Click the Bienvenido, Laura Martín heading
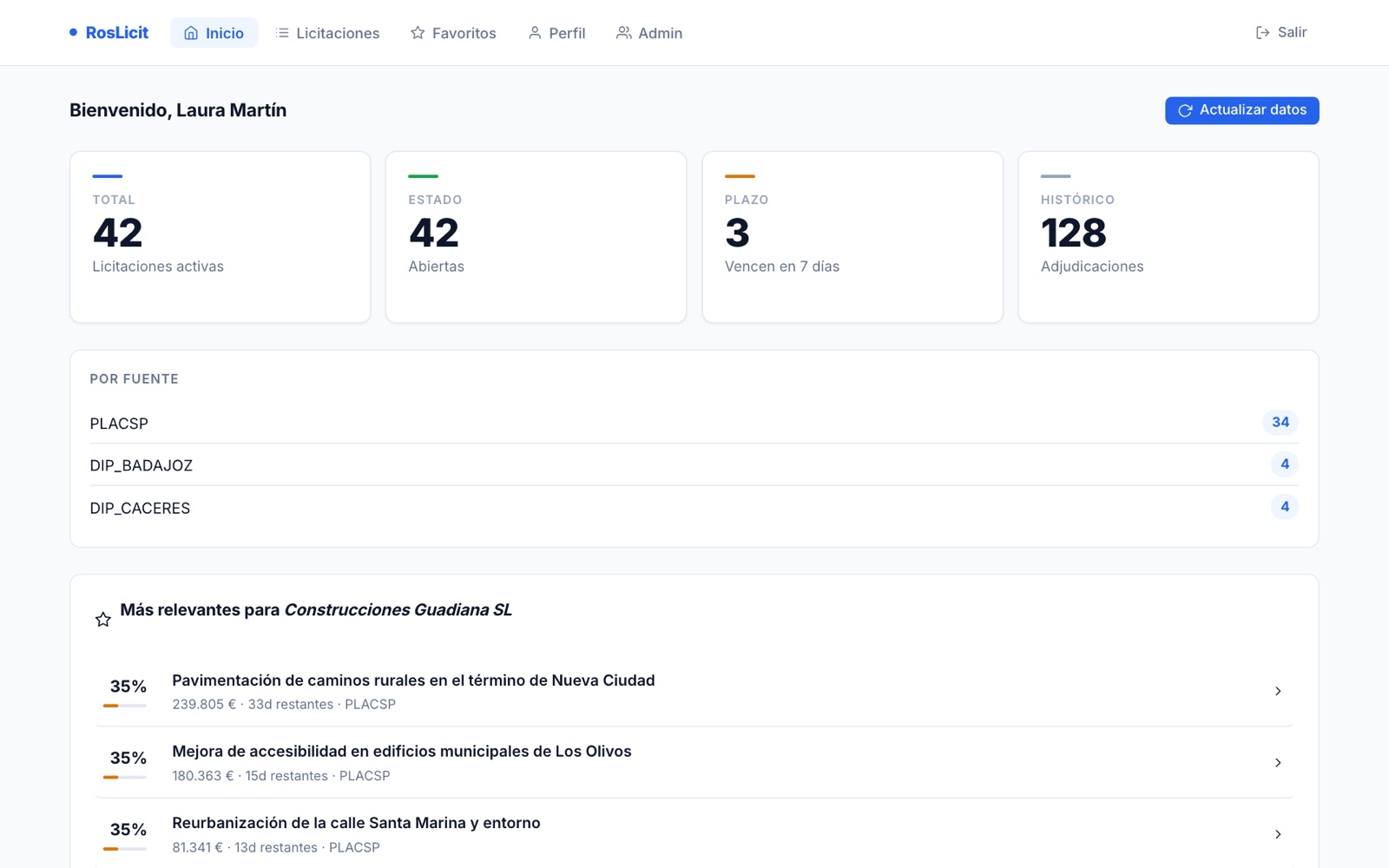The height and width of the screenshot is (868, 1389). coord(178,110)
